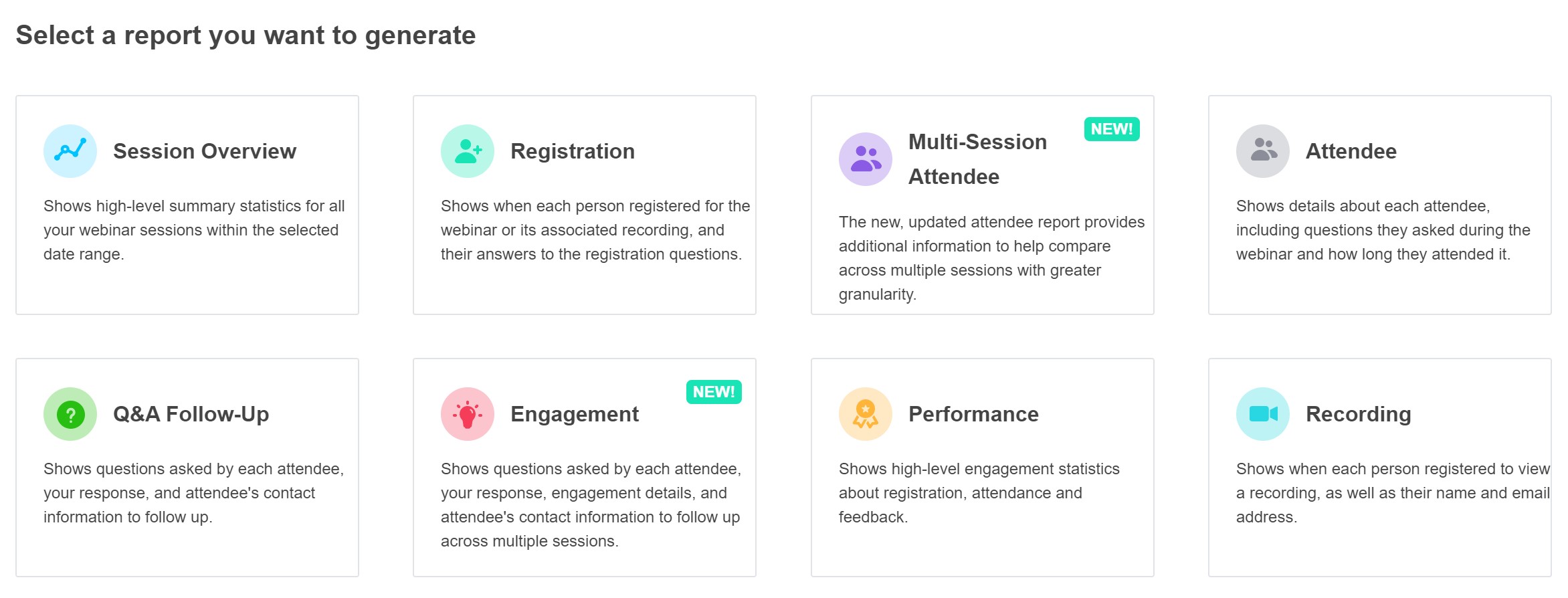Image resolution: width=1568 pixels, height=598 pixels.
Task: Click the Recording camera icon
Action: [x=1262, y=413]
